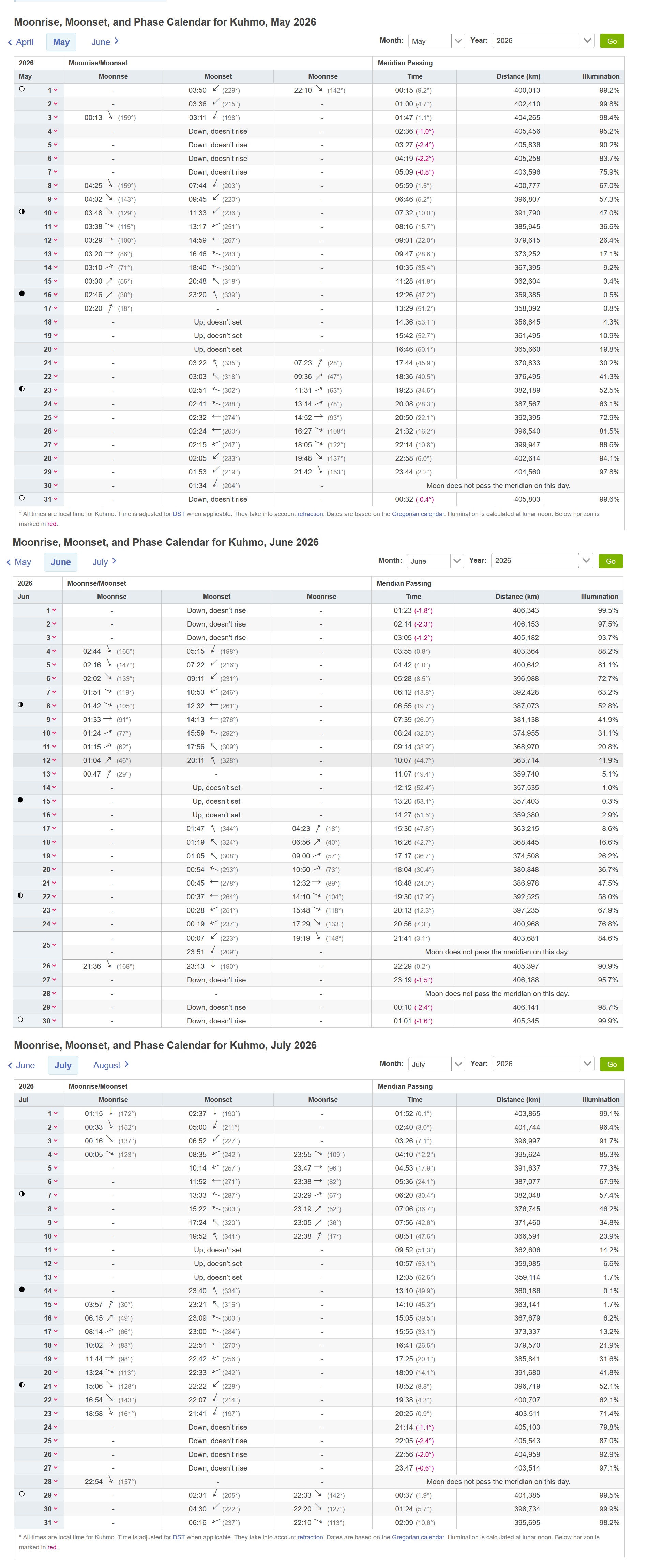The image size is (649, 1568).
Task: Click the distance 359,114 on July 13
Action: [527, 1277]
